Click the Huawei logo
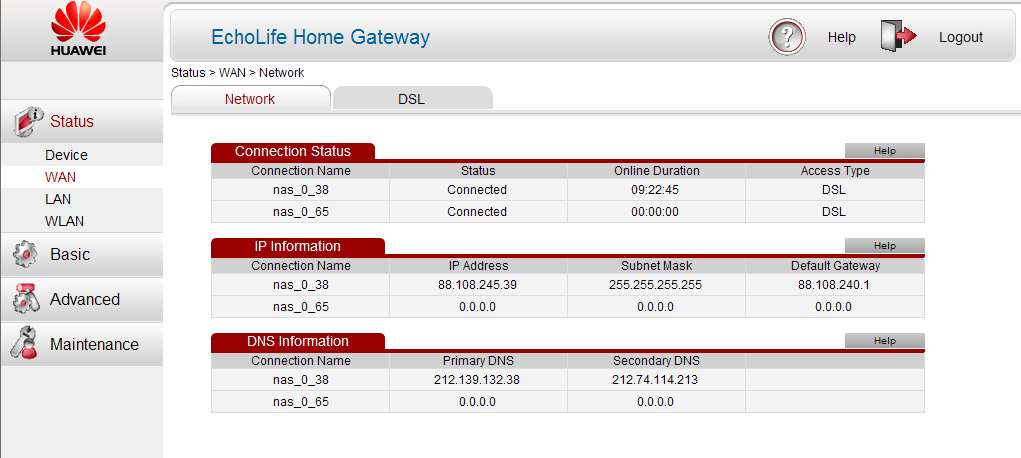 pyautogui.click(x=79, y=30)
